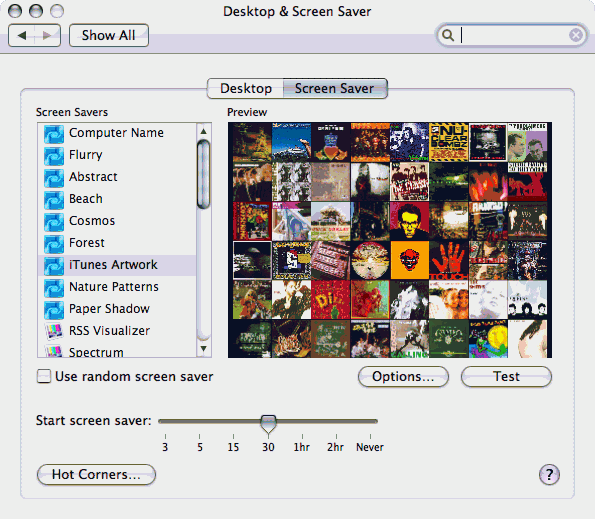The width and height of the screenshot is (595, 519).
Task: Click the Beach screen saver icon
Action: tap(54, 200)
